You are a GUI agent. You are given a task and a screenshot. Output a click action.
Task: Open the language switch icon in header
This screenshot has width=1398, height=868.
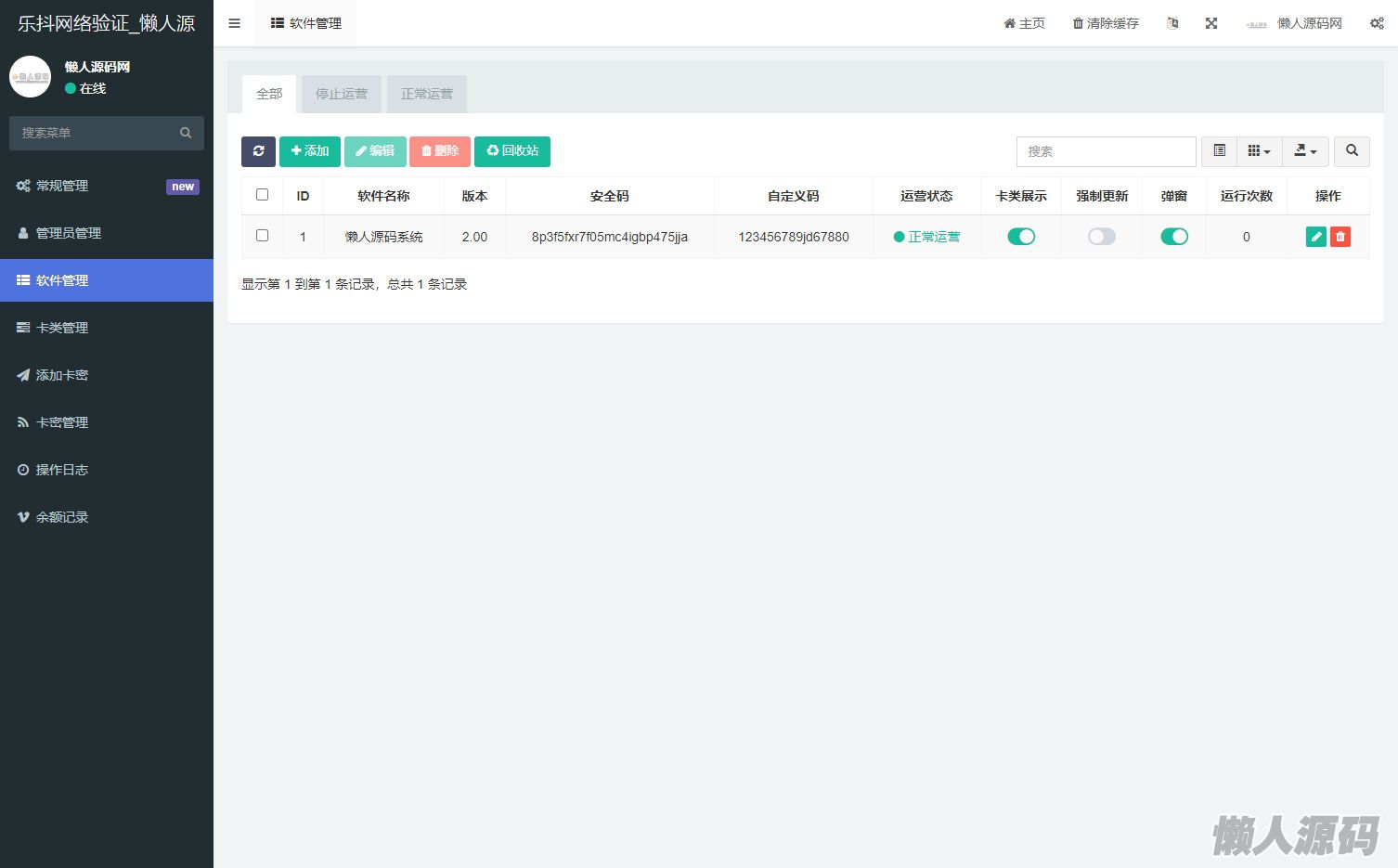(1172, 23)
